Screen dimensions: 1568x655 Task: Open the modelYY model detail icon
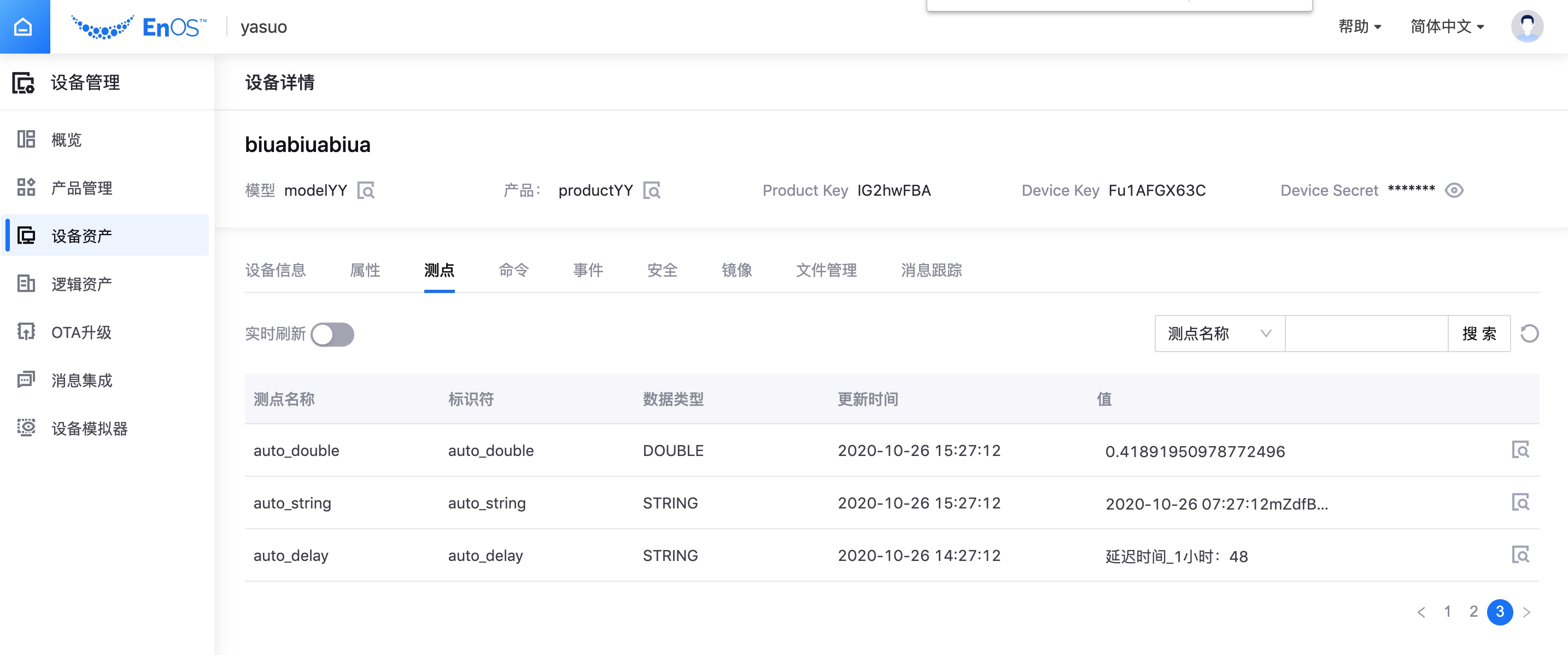[366, 190]
